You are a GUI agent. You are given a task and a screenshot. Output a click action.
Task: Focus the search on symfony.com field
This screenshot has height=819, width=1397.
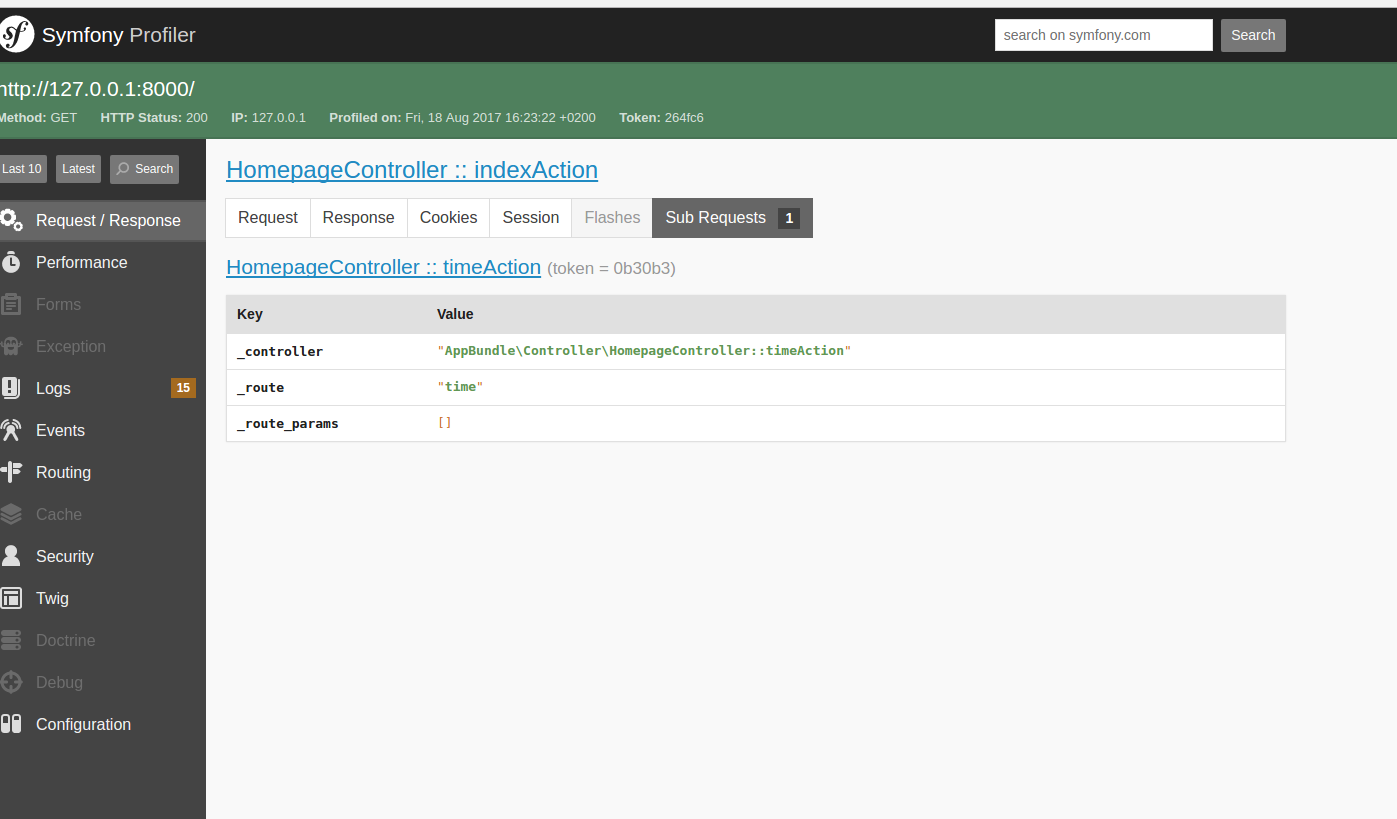[x=1104, y=35]
